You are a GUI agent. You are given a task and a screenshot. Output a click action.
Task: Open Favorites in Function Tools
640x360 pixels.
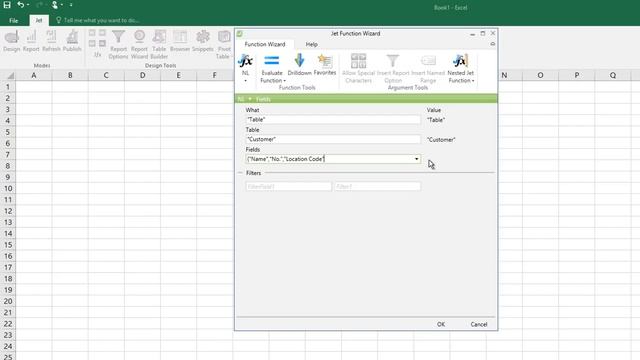[325, 64]
